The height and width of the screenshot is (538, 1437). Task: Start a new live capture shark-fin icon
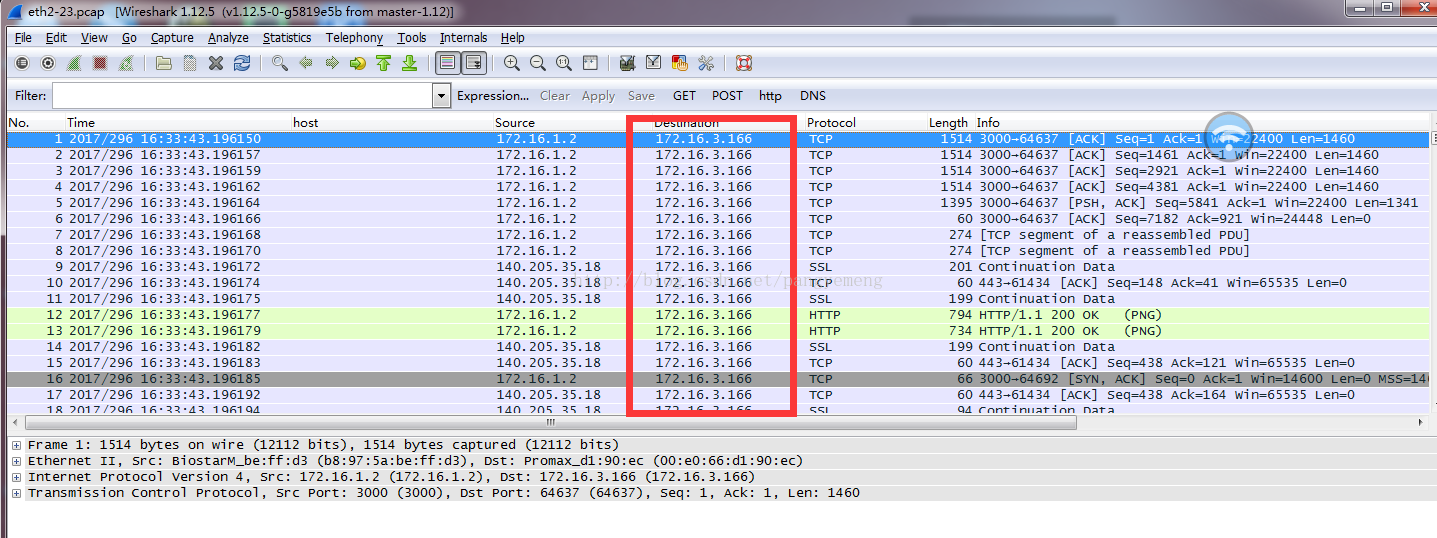click(x=74, y=63)
